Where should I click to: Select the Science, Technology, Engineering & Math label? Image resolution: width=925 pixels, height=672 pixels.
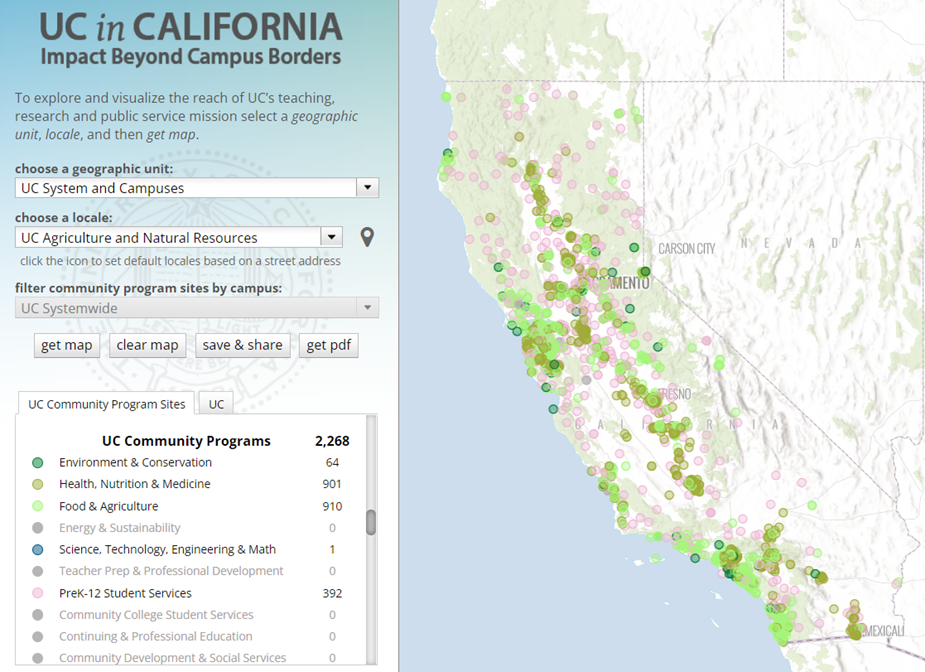[168, 549]
